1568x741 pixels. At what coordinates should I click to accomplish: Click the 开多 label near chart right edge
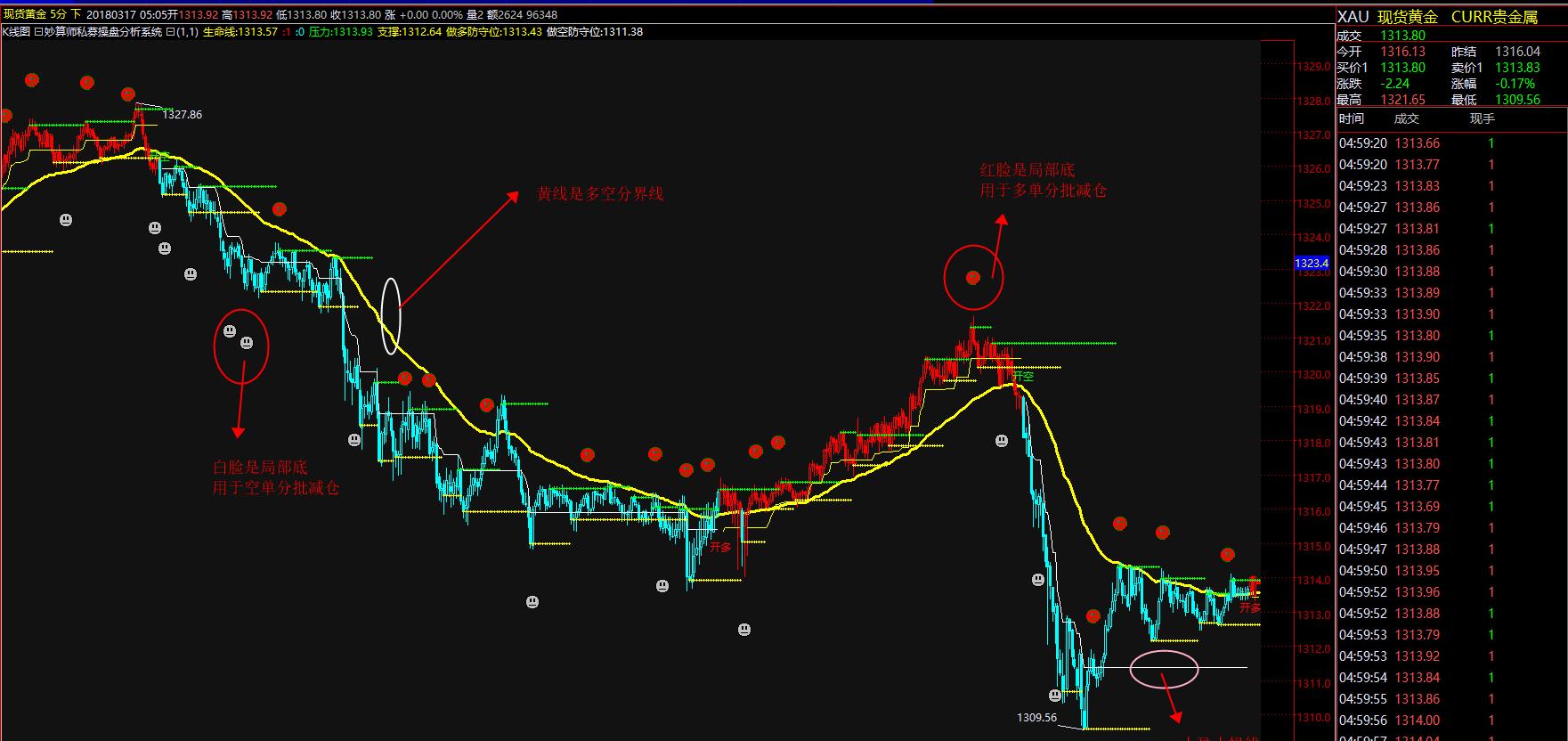pyautogui.click(x=1250, y=608)
